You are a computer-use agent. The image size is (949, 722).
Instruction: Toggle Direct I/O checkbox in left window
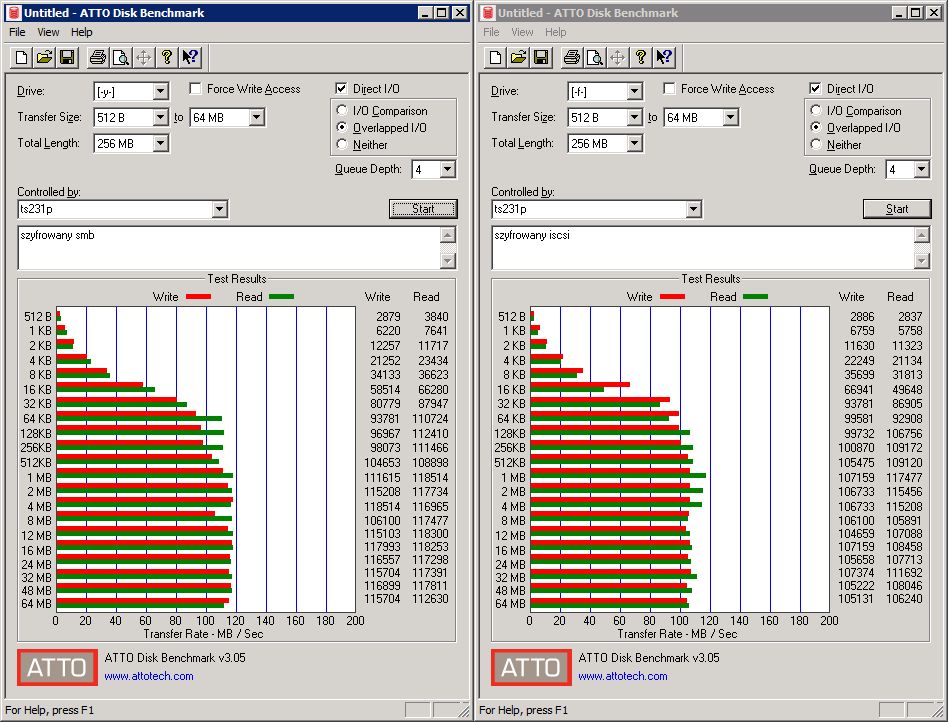tap(341, 88)
